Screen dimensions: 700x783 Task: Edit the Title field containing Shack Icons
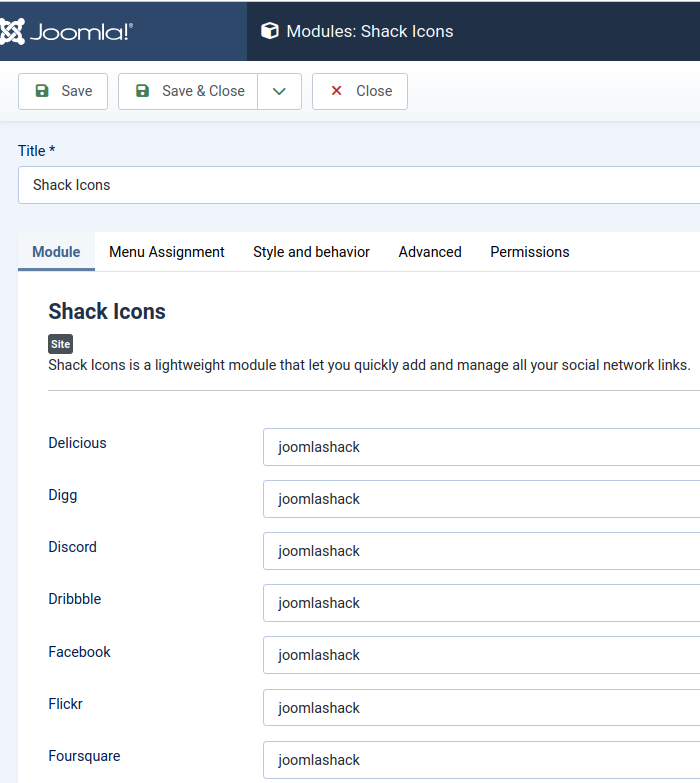359,185
